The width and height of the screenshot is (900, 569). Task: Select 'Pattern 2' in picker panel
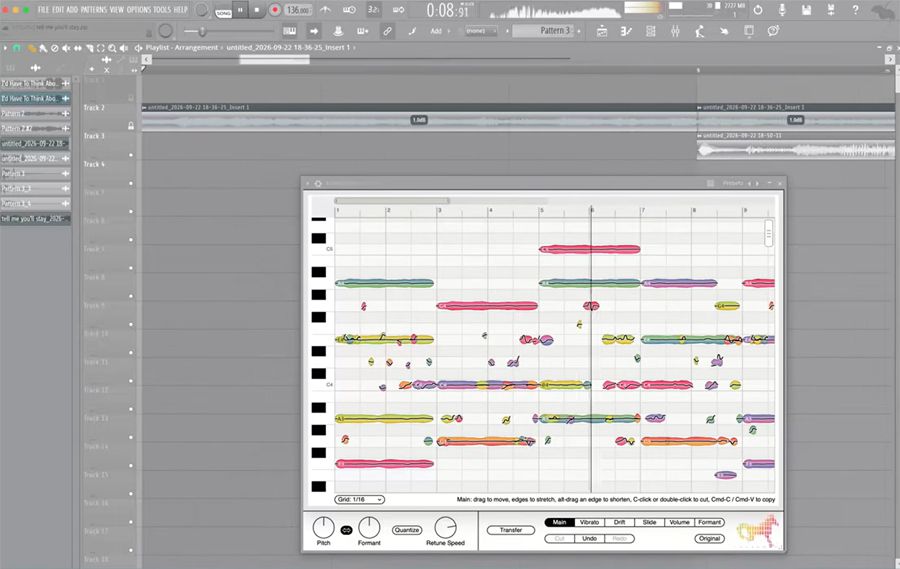[35, 114]
